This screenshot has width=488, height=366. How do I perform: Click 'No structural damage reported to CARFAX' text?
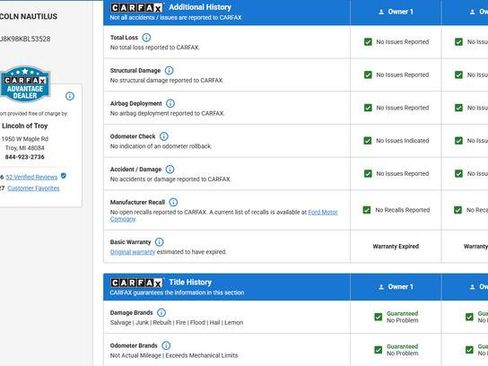[x=167, y=80]
